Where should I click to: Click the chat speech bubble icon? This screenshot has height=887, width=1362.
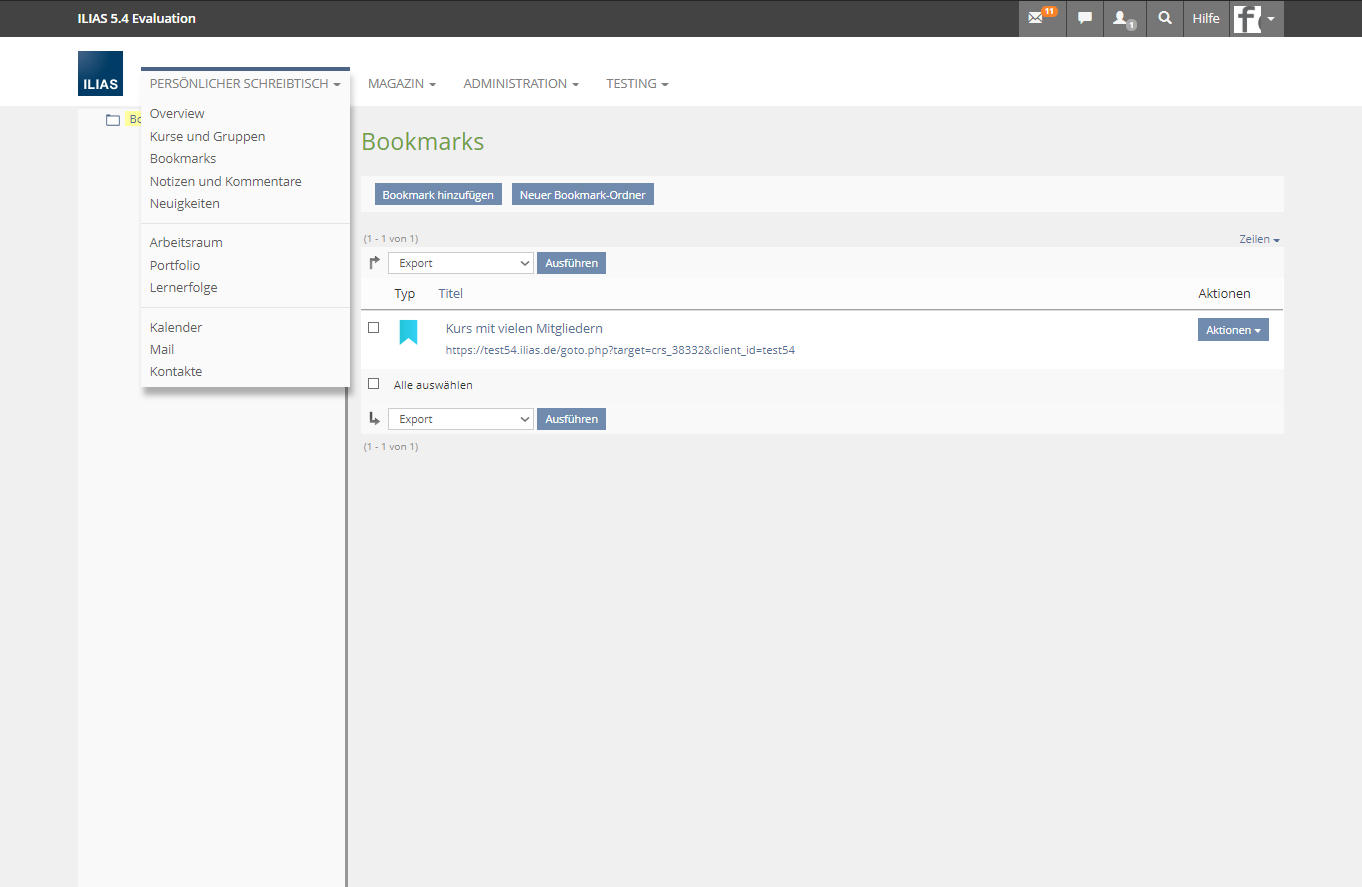(1084, 18)
